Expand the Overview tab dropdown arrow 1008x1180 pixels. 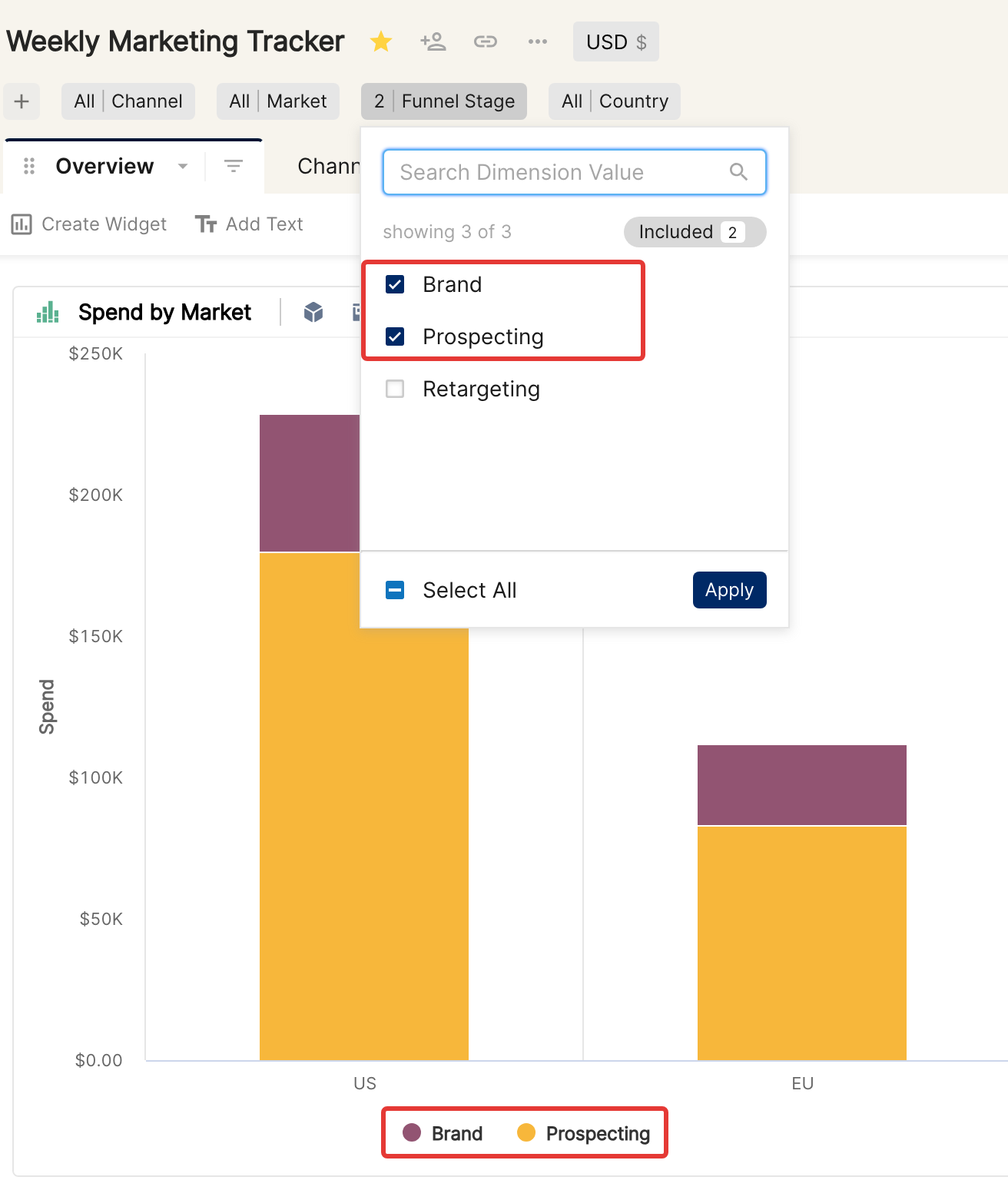183,166
